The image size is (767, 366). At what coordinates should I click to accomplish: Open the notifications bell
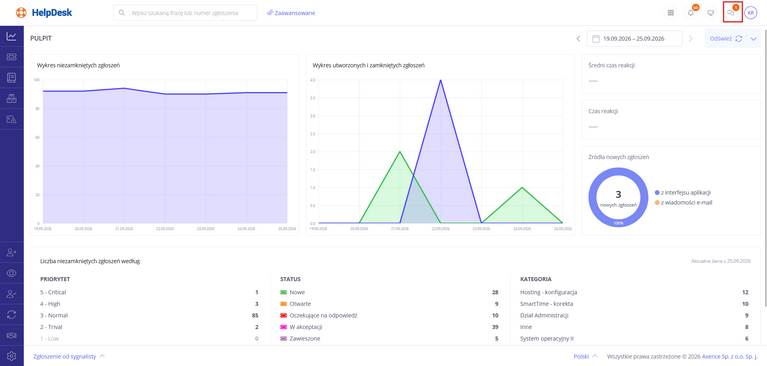tap(691, 13)
